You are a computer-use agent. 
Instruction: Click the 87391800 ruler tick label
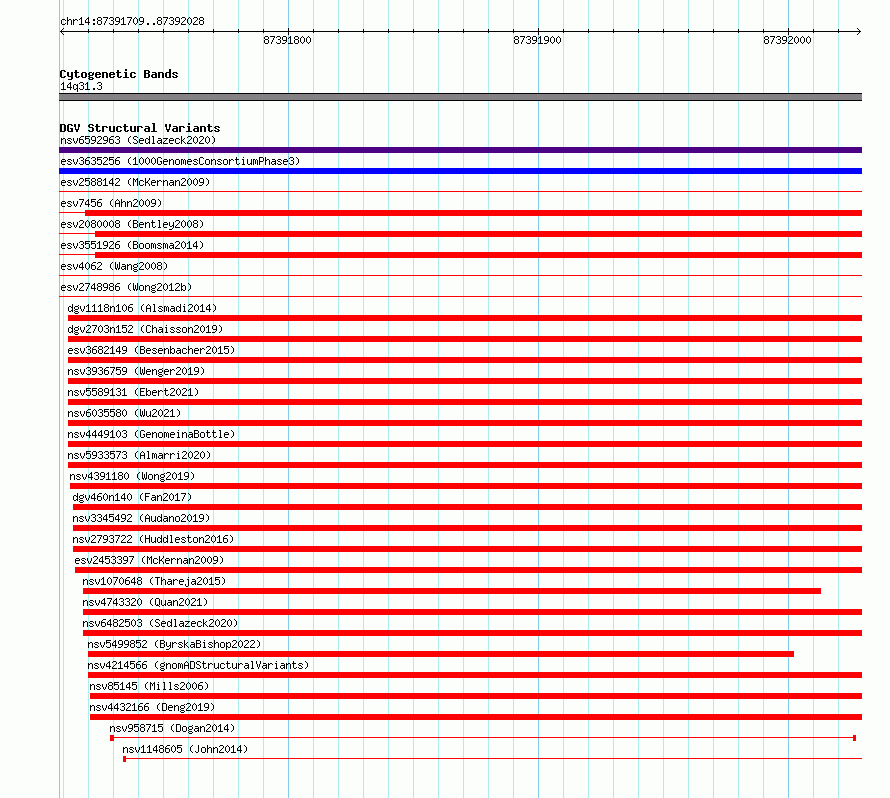coord(287,40)
